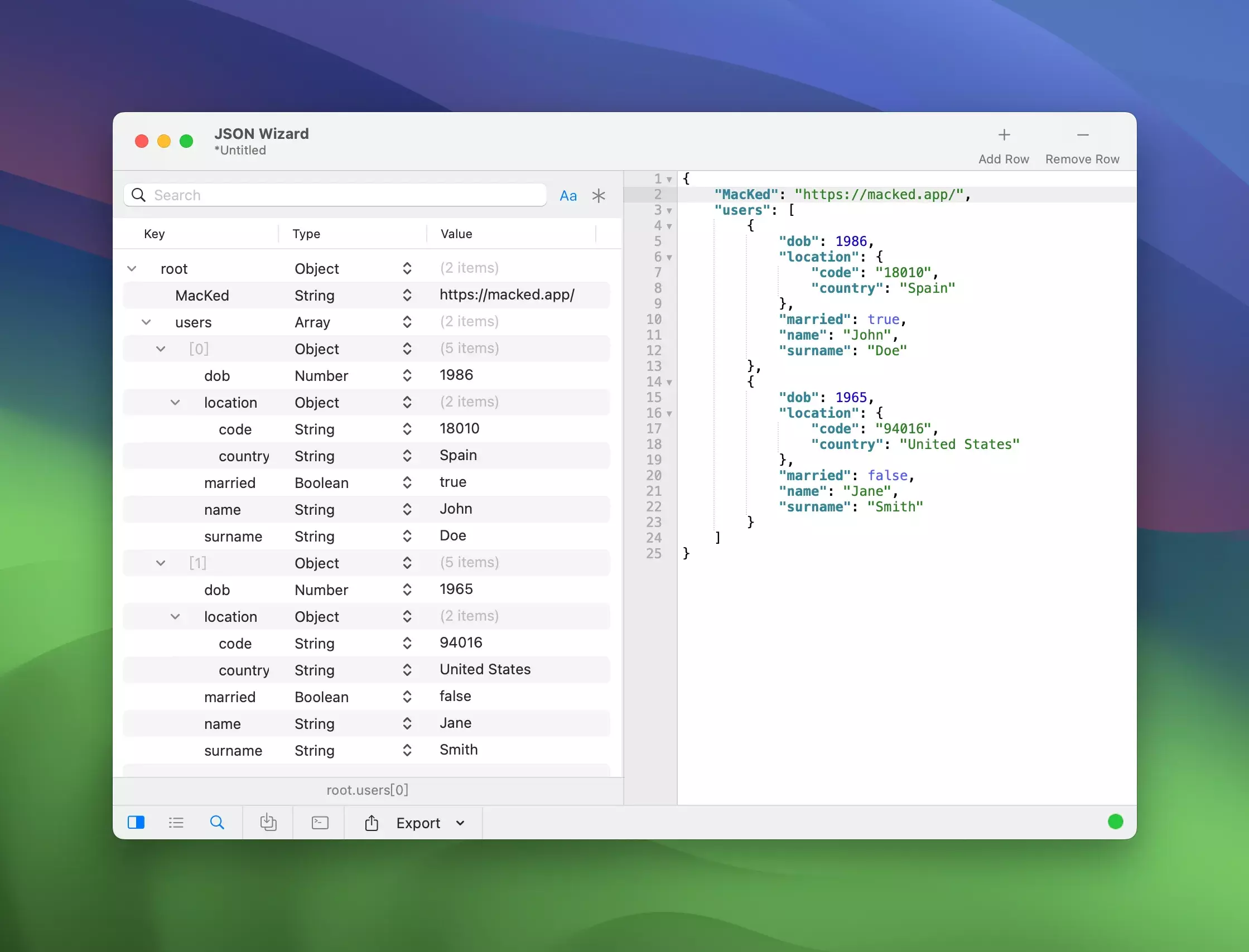The height and width of the screenshot is (952, 1249).
Task: Toggle case-sensitive search (Aa)
Action: tap(568, 196)
